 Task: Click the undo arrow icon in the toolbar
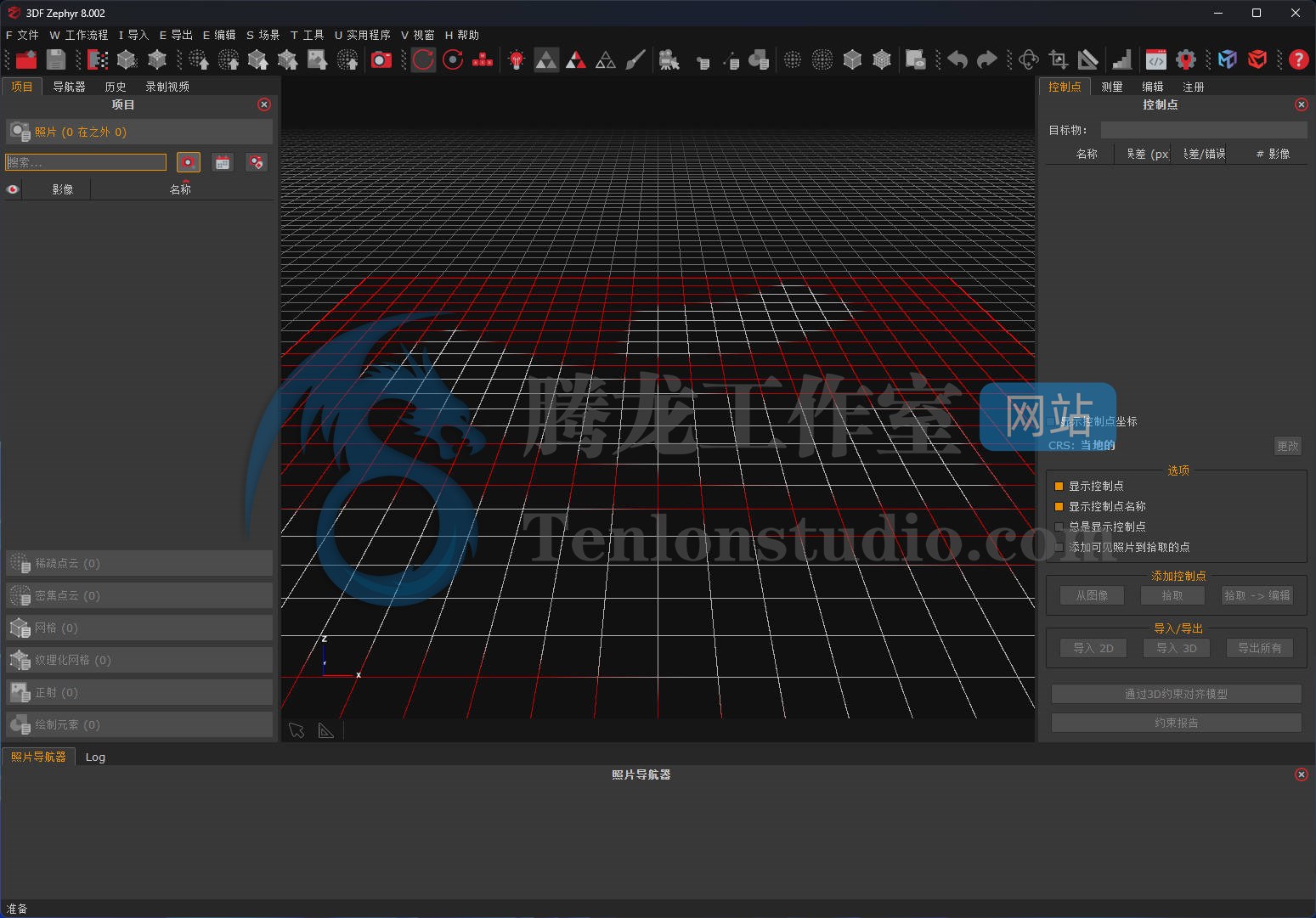tap(955, 59)
